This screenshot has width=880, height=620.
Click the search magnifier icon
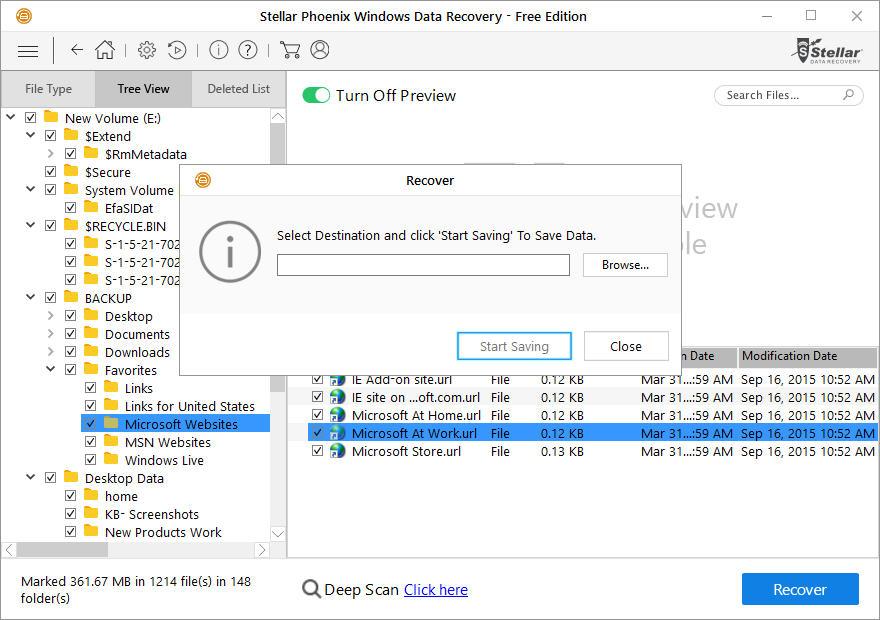click(849, 95)
